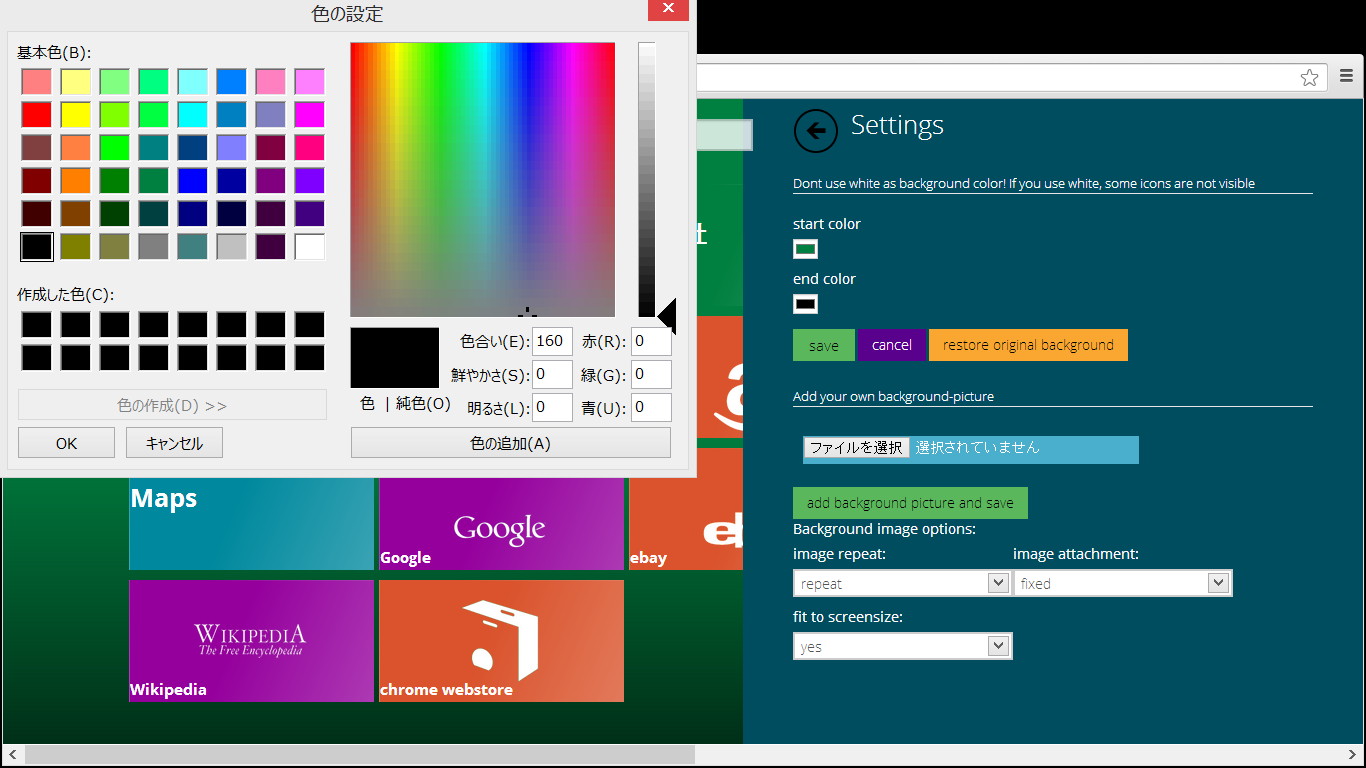Viewport: 1366px width, 768px height.
Task: Click the 明るさ(L) luminosity field
Action: pos(552,408)
